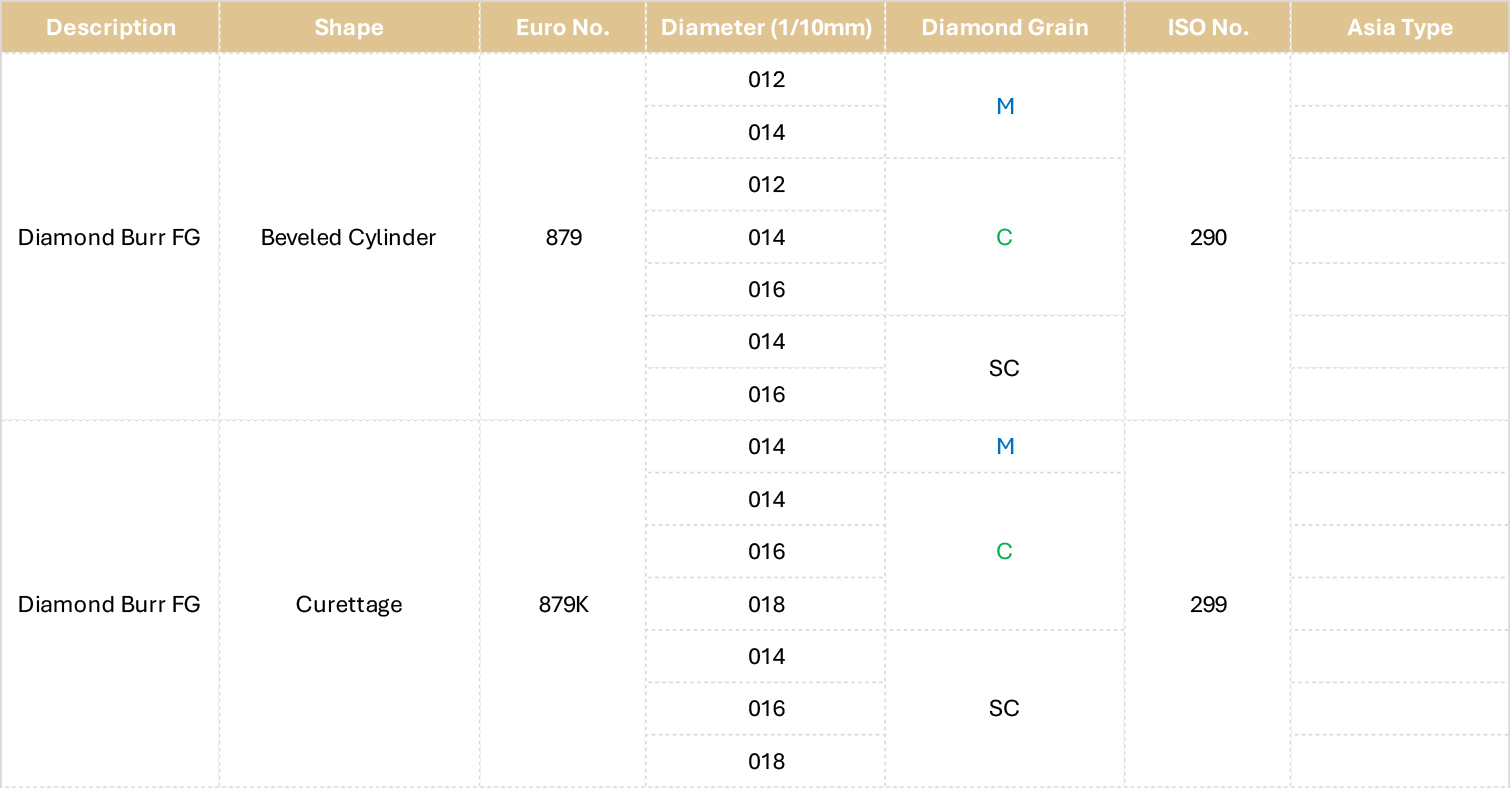1510x788 pixels.
Task: Select ISO number 290 cell
Action: click(x=1208, y=237)
